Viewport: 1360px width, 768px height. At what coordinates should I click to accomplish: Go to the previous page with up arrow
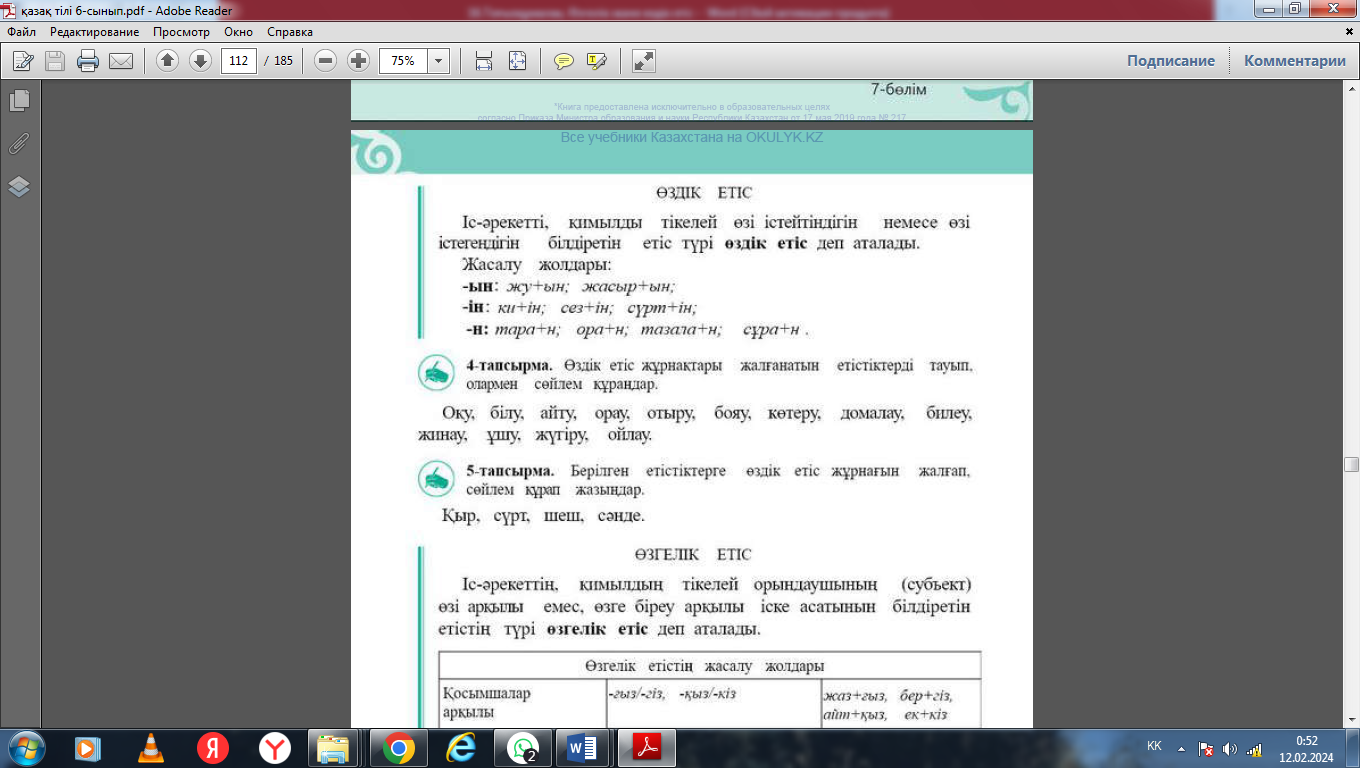coord(167,61)
